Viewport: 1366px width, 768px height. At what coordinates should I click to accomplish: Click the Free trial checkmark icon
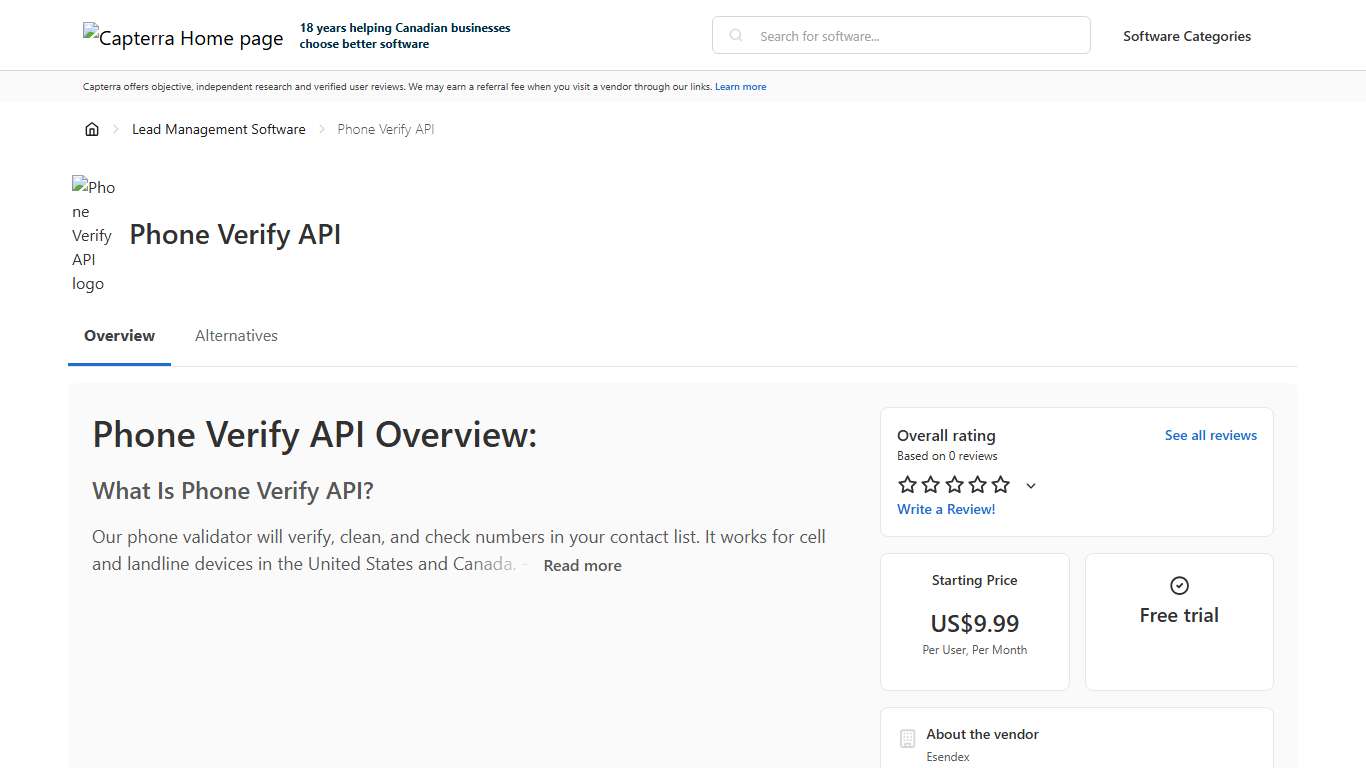pos(1179,586)
